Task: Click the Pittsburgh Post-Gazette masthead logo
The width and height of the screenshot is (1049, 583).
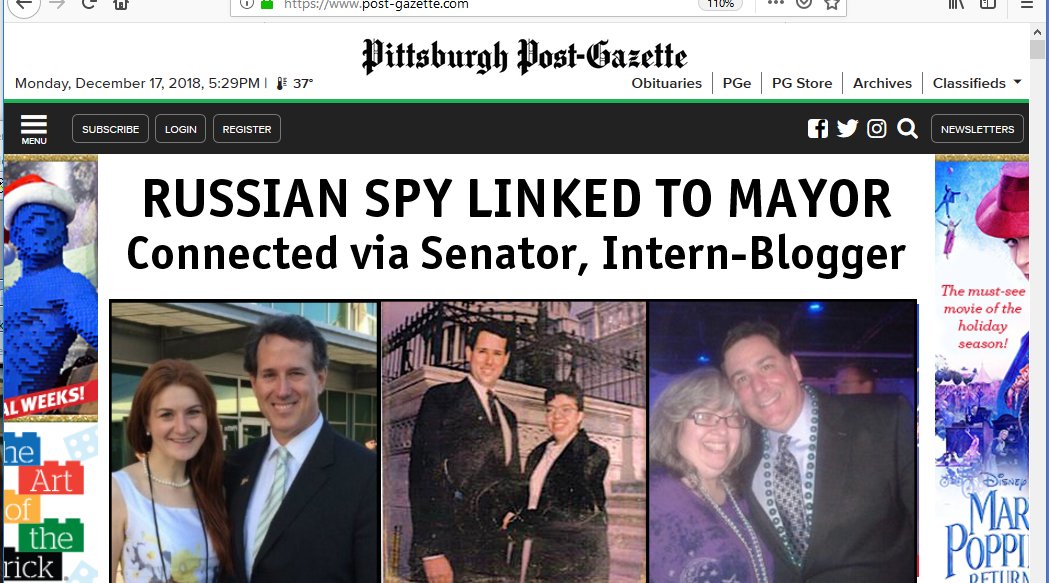Action: pyautogui.click(x=524, y=56)
